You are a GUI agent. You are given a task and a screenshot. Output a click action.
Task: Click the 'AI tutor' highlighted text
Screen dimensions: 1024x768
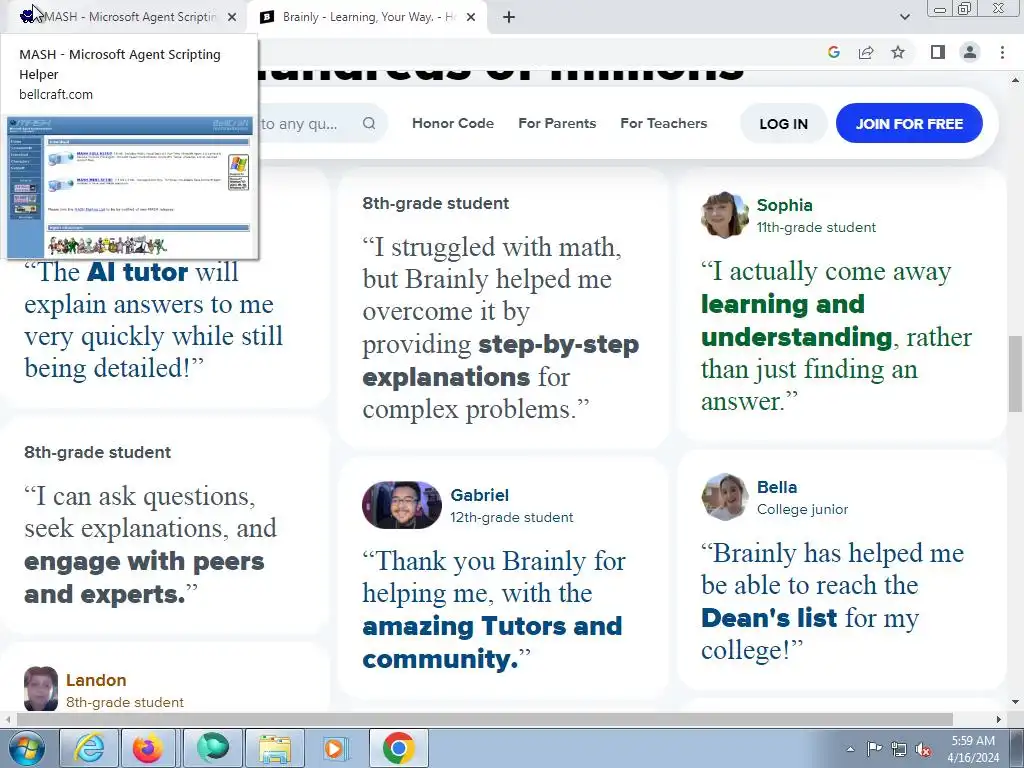point(137,272)
